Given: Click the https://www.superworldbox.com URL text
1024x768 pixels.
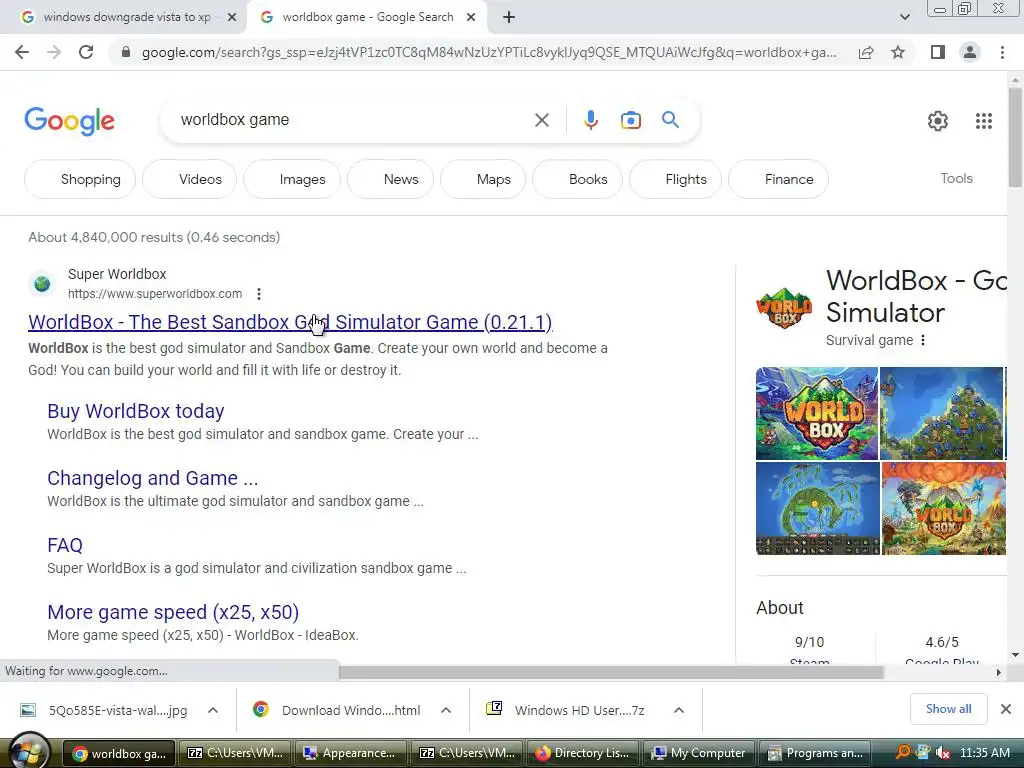Looking at the screenshot, I should (x=155, y=294).
